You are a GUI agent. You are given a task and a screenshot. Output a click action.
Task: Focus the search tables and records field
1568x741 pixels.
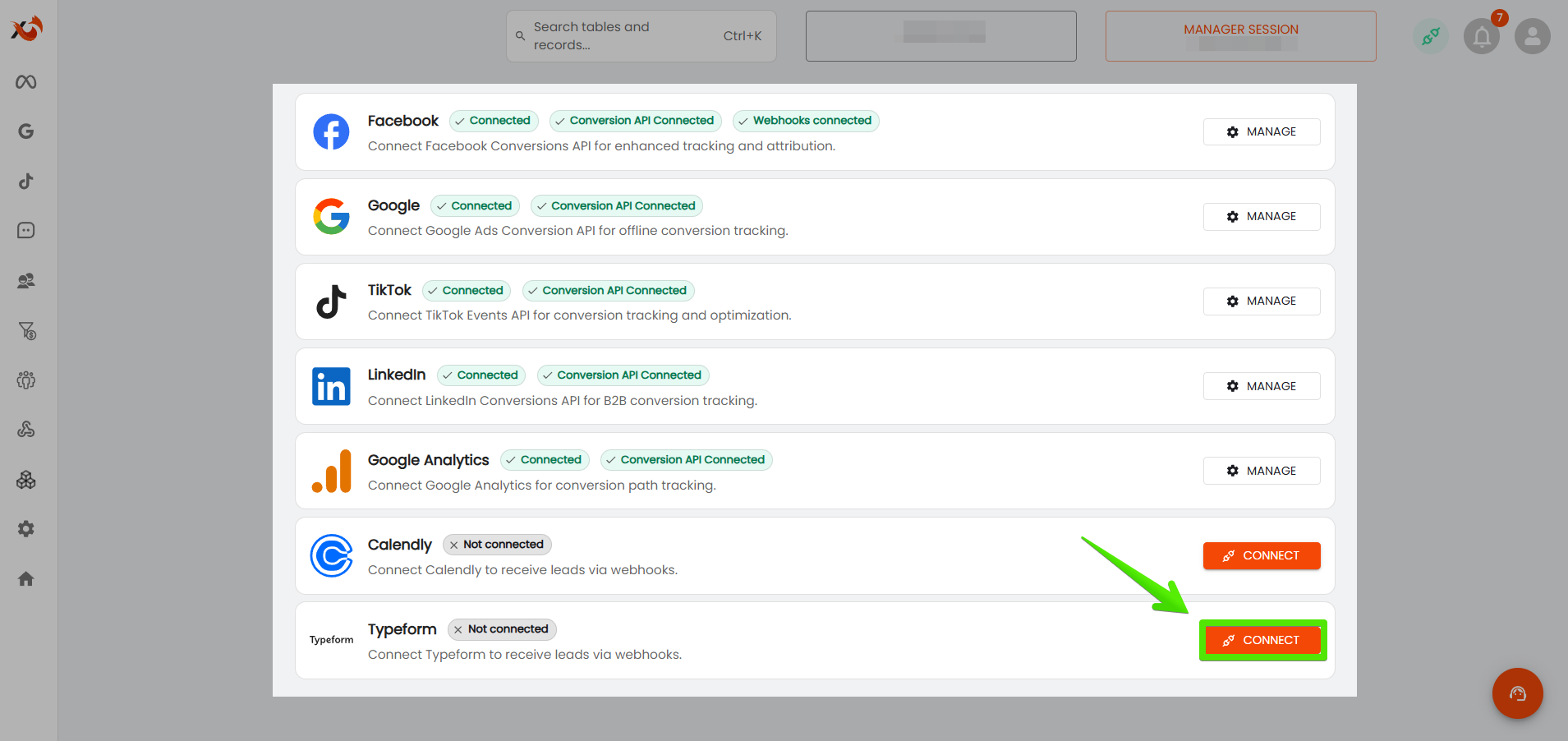[x=624, y=36]
